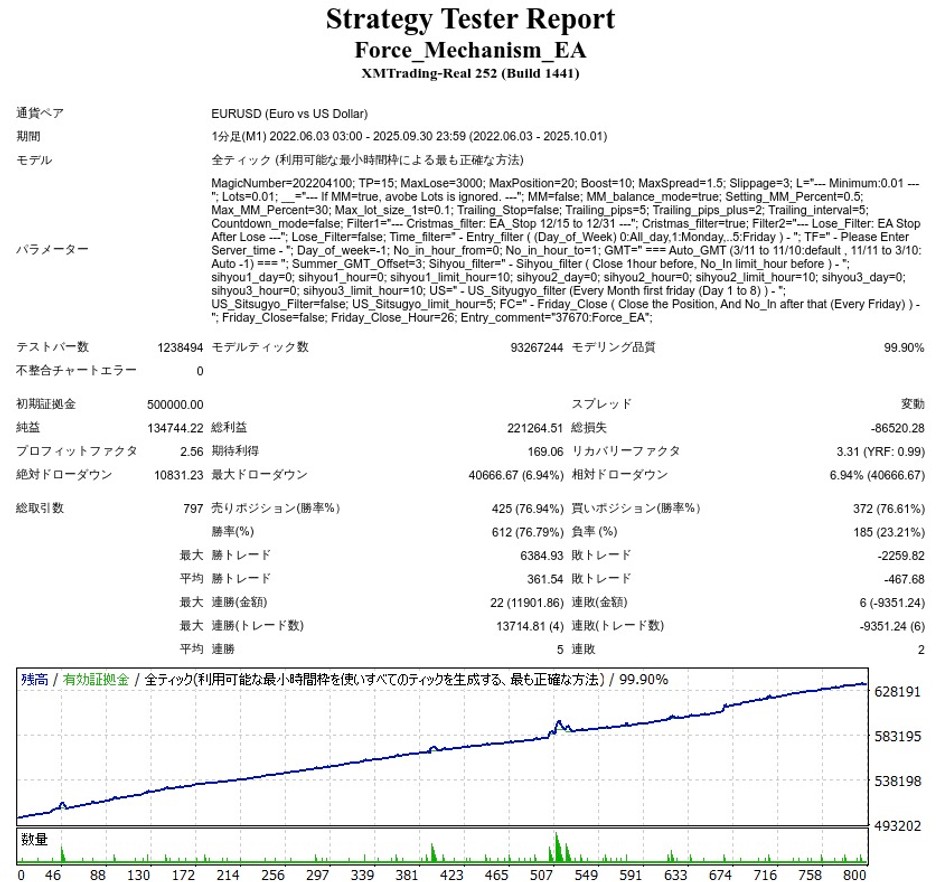
Task: Select average winning trade 361.54
Action: click(545, 579)
